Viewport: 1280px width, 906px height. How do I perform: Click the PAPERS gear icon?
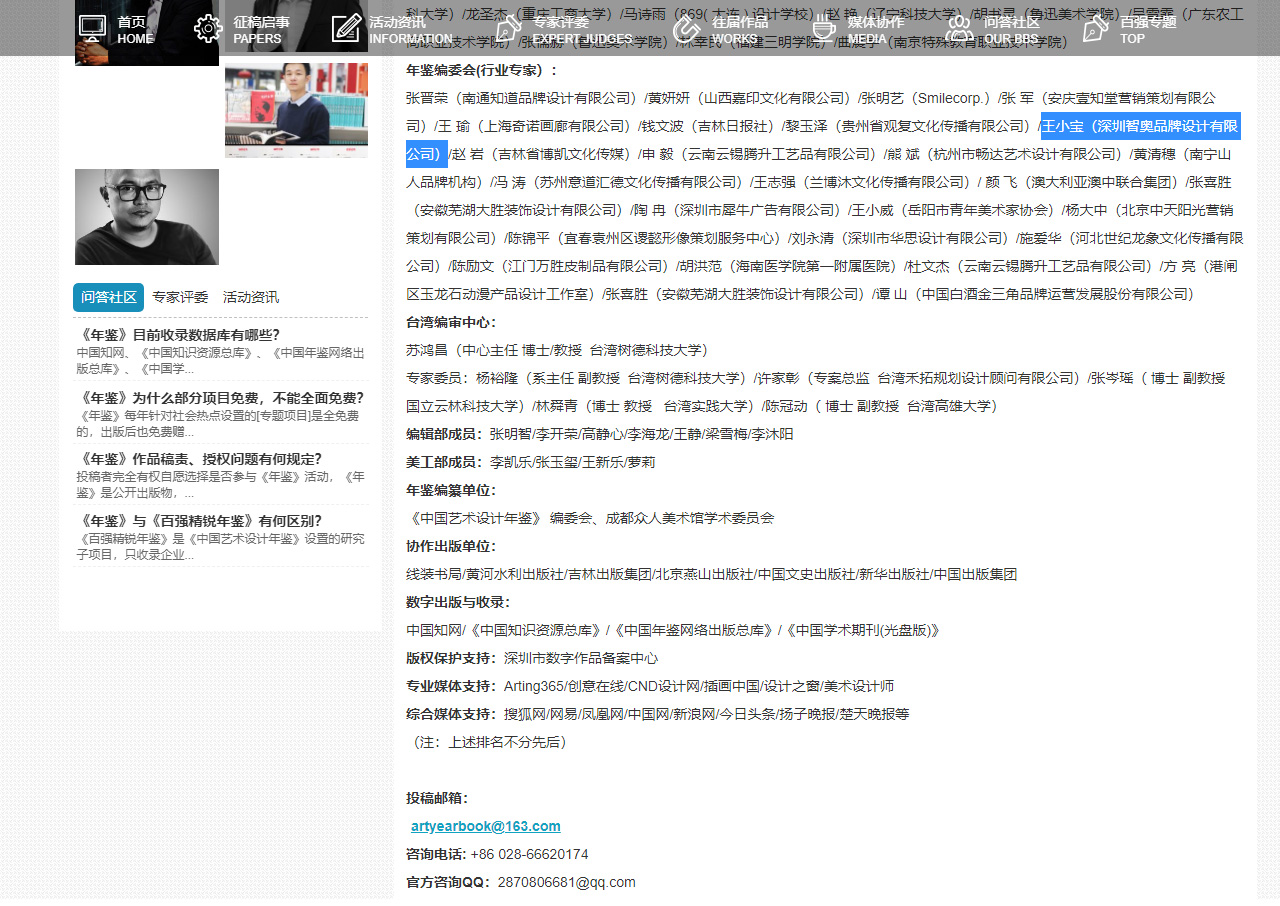(x=208, y=29)
